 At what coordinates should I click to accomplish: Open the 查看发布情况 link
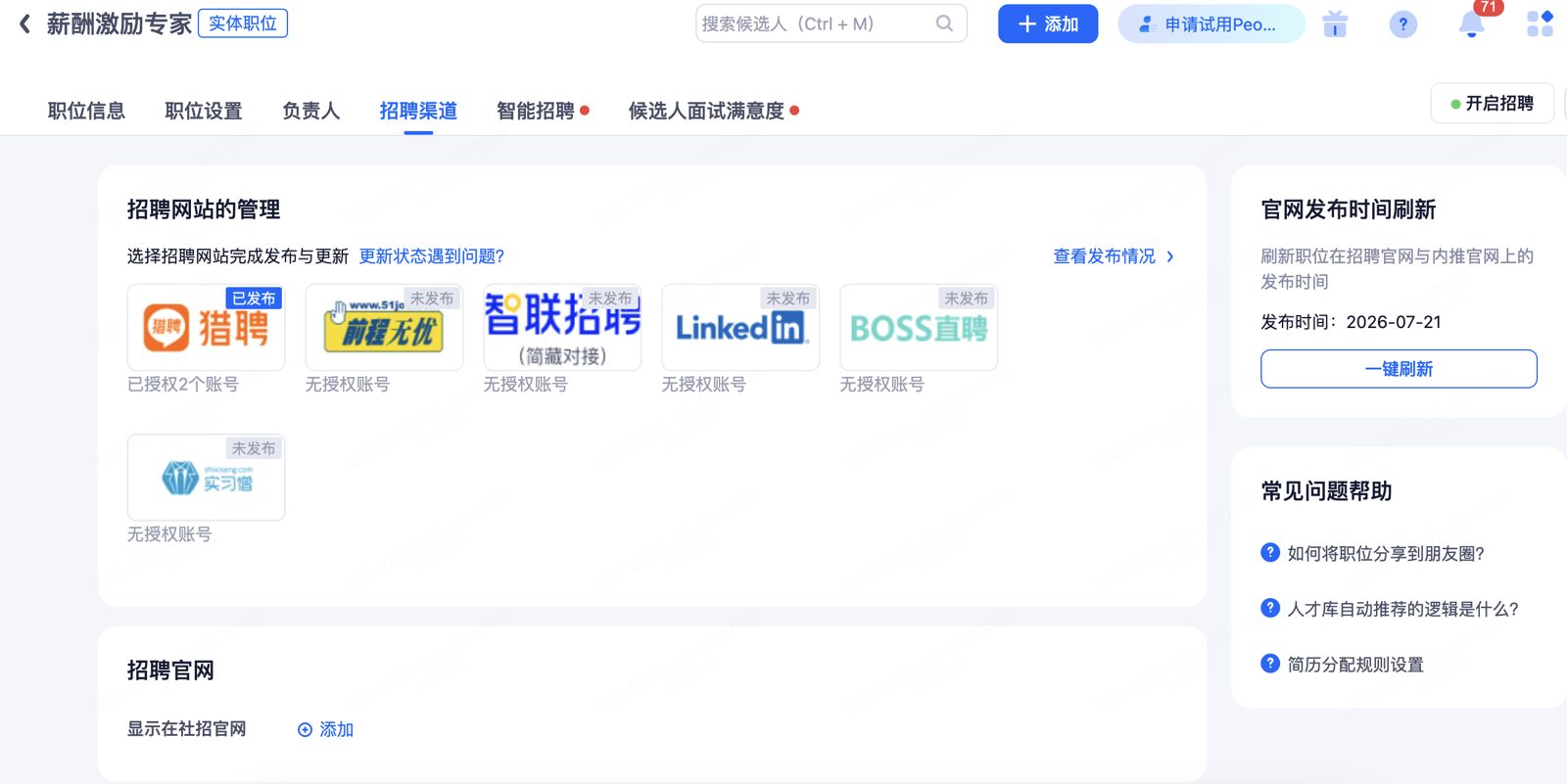point(1104,256)
